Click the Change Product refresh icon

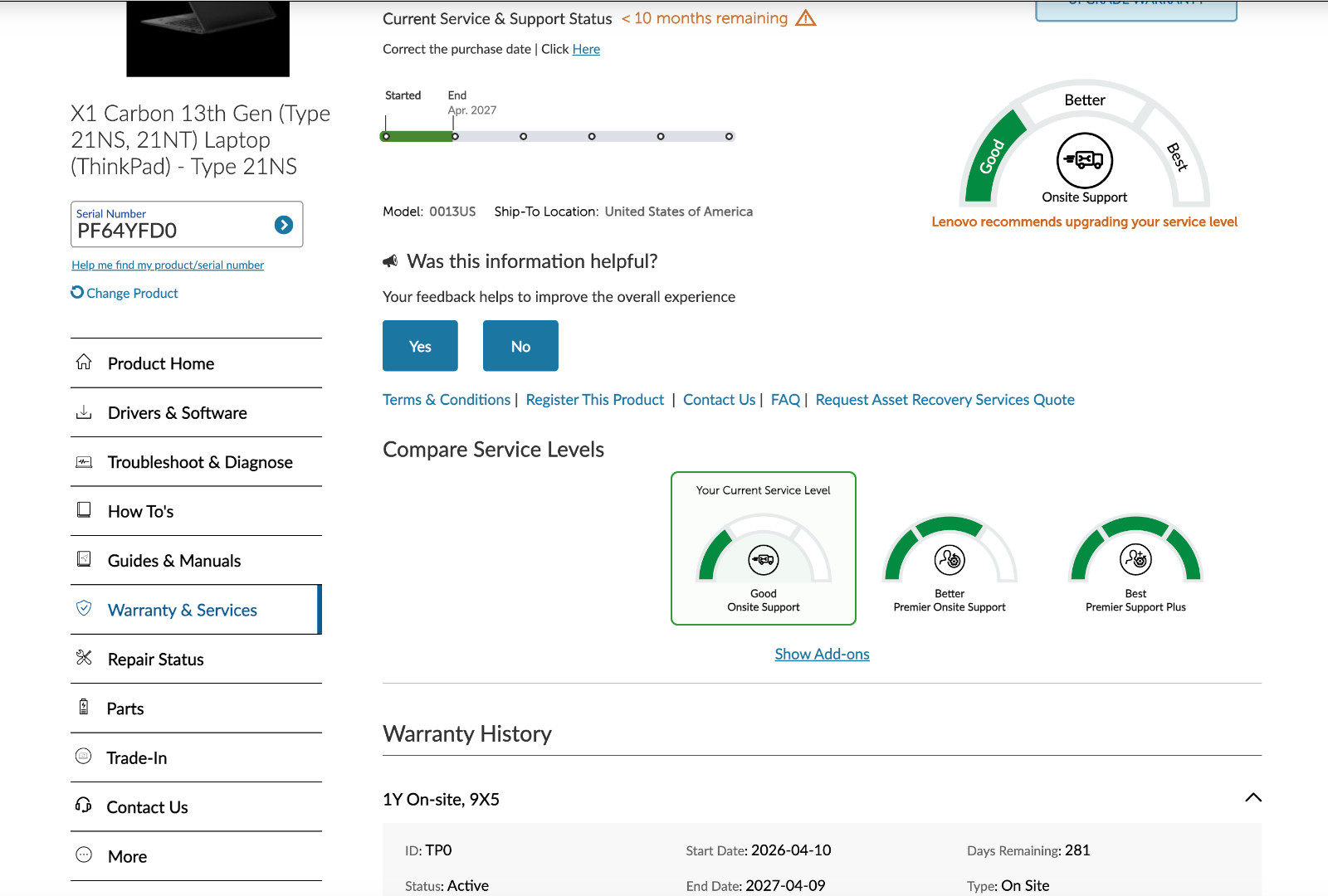click(x=77, y=292)
